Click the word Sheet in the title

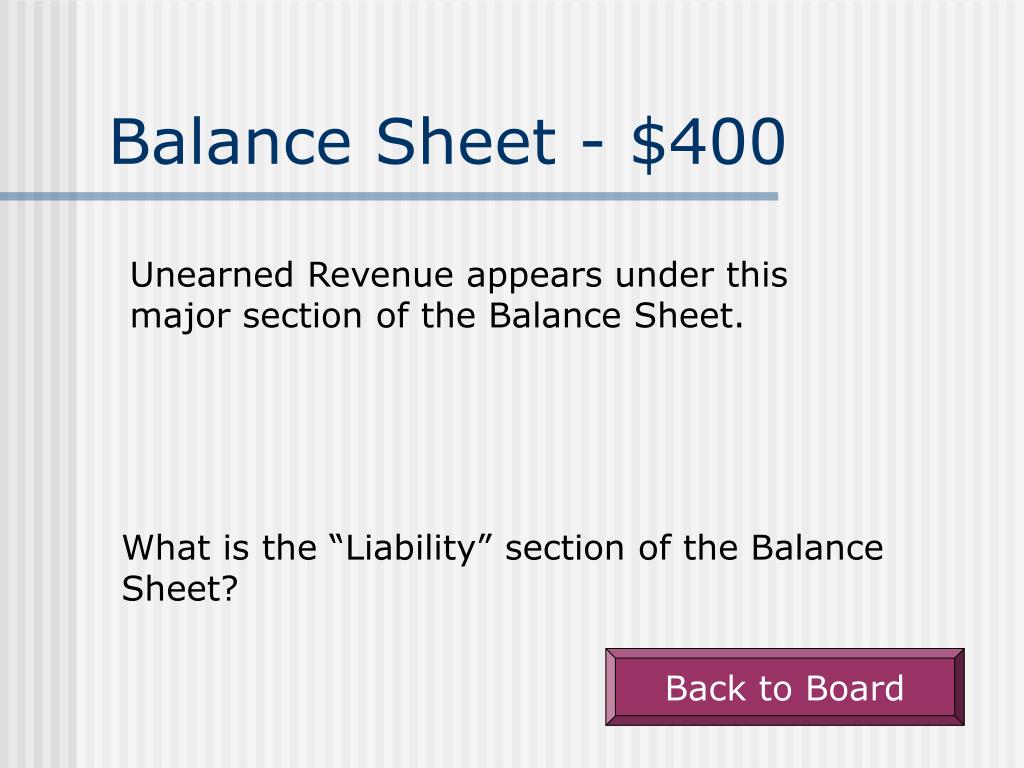pyautogui.click(x=466, y=142)
